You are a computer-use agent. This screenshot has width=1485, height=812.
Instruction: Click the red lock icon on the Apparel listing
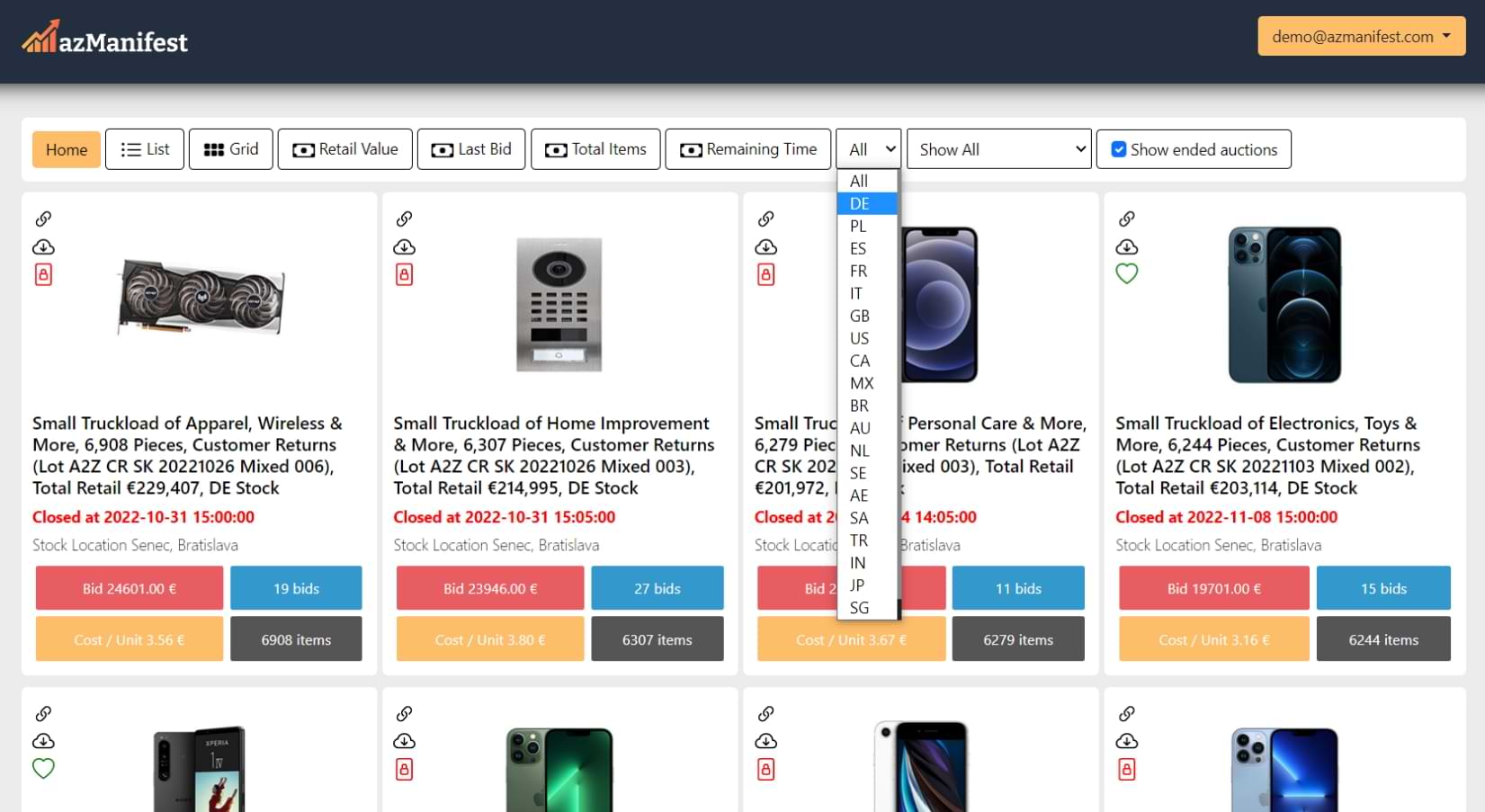[x=43, y=274]
